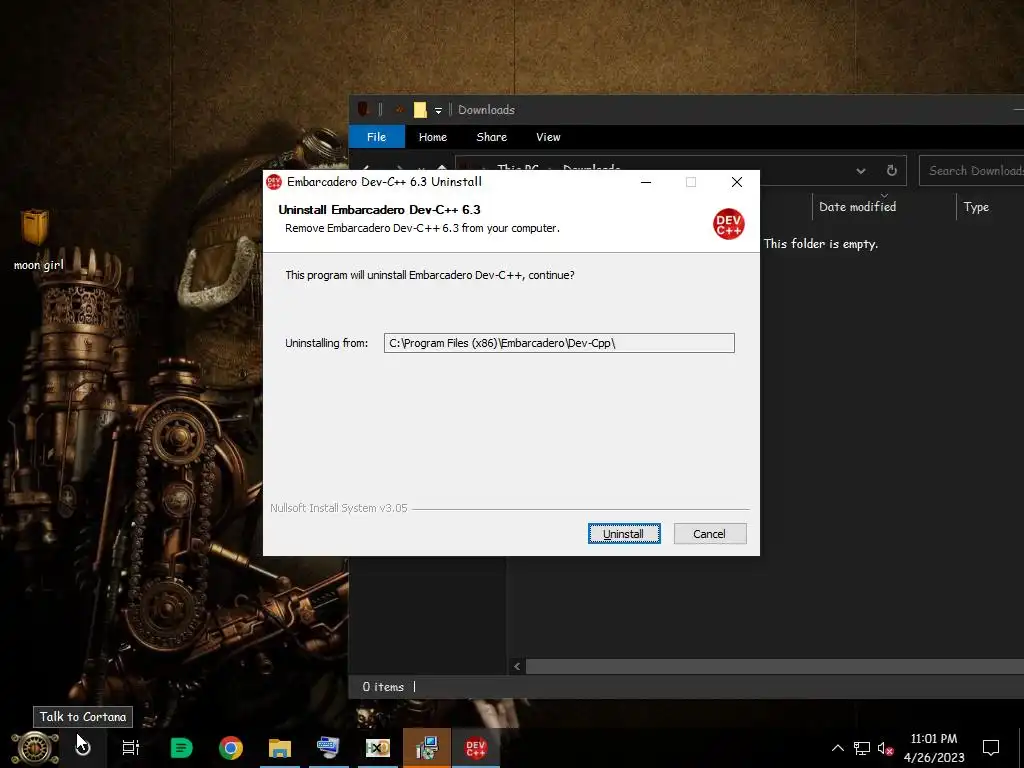Click 'This folder is empty.' text in Explorer

(x=820, y=244)
